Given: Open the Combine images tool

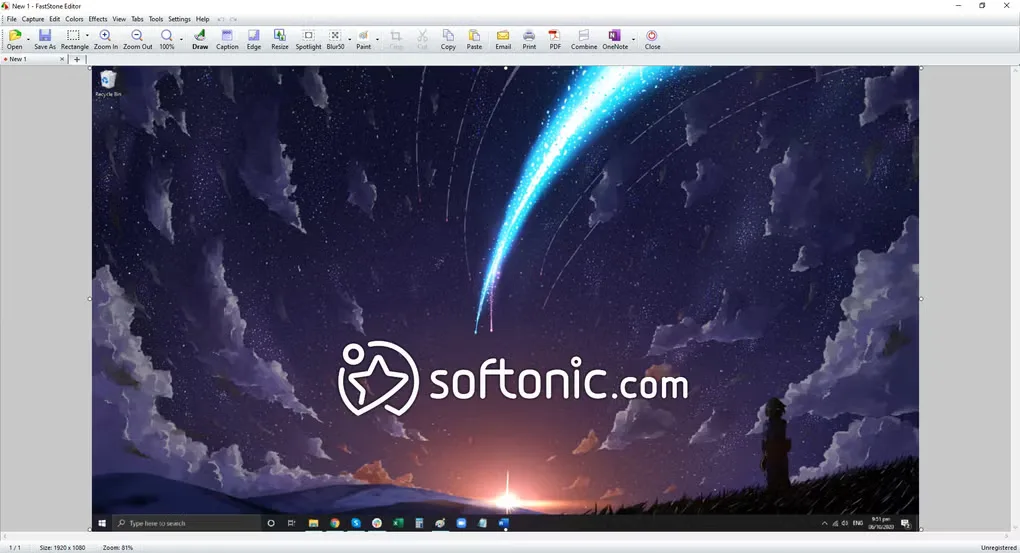Looking at the screenshot, I should [x=584, y=39].
